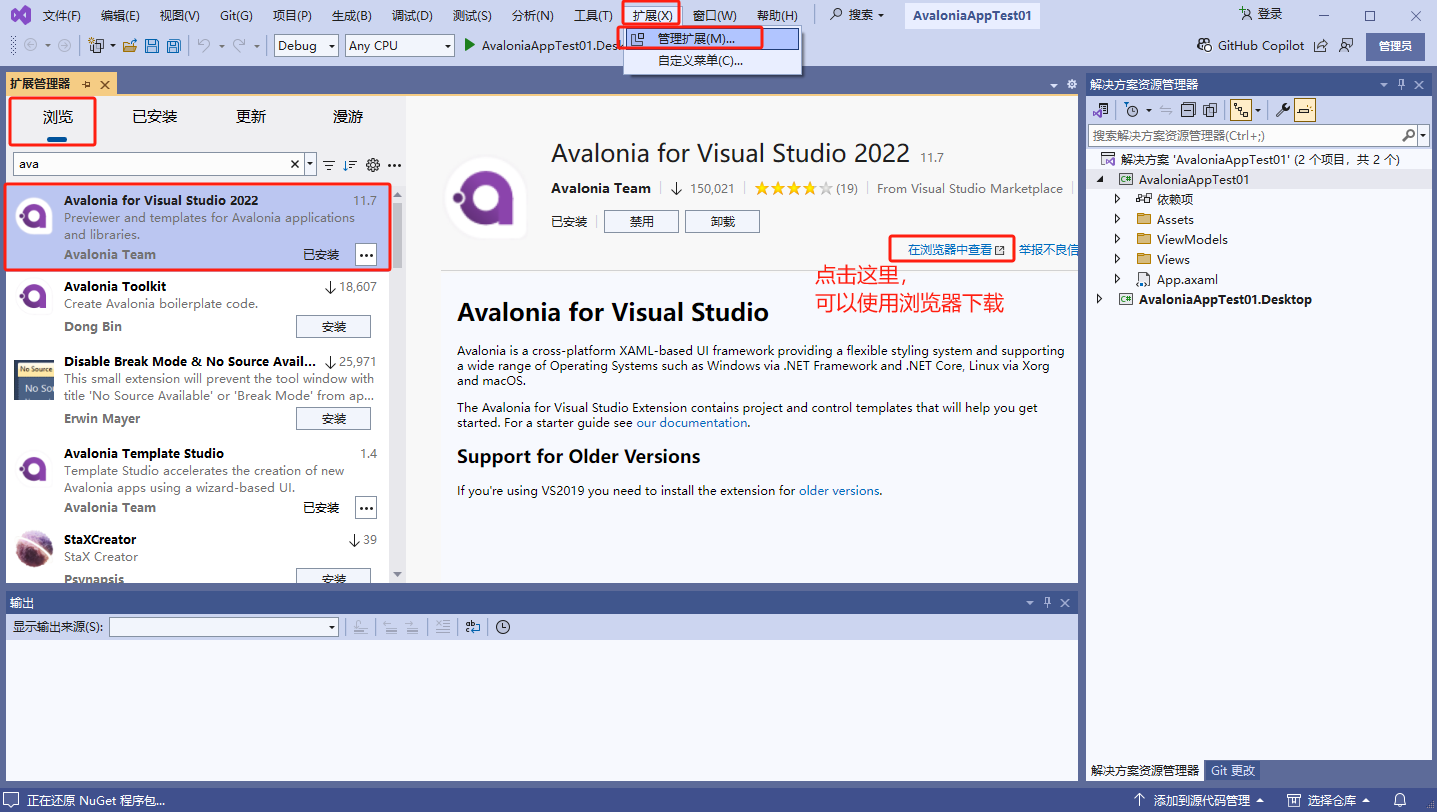Click the 'older versions' link
Viewport: 1437px width, 812px height.
pyautogui.click(x=839, y=491)
